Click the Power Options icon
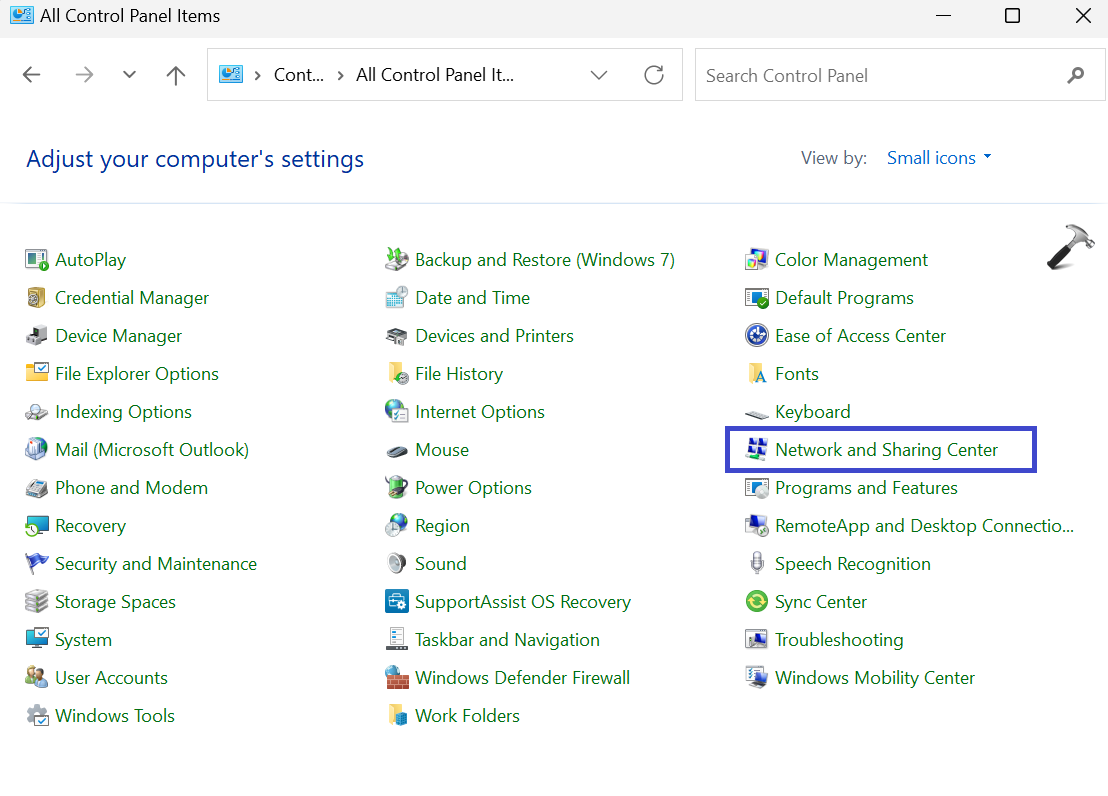 [397, 488]
